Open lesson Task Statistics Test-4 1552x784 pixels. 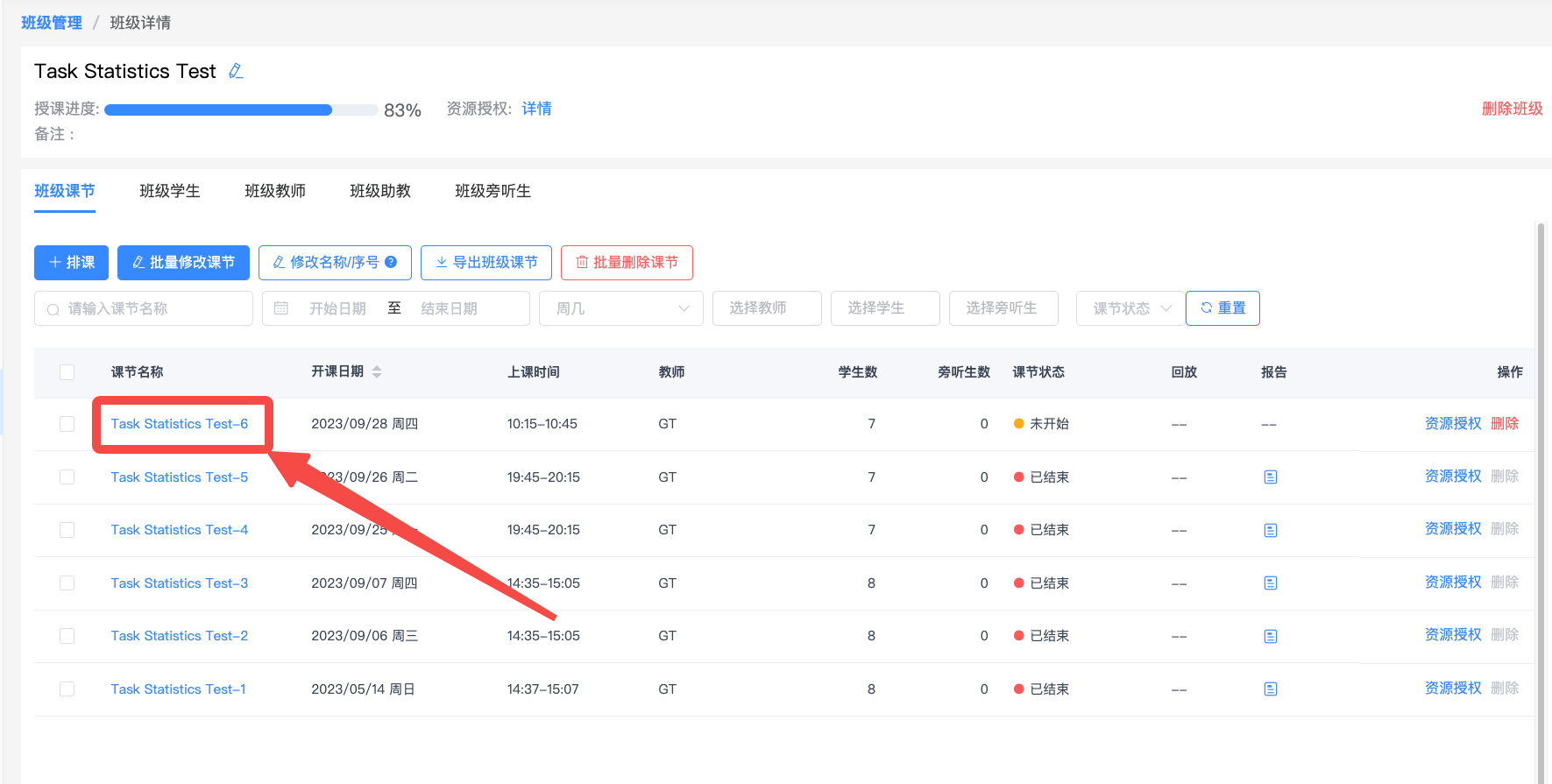(180, 530)
